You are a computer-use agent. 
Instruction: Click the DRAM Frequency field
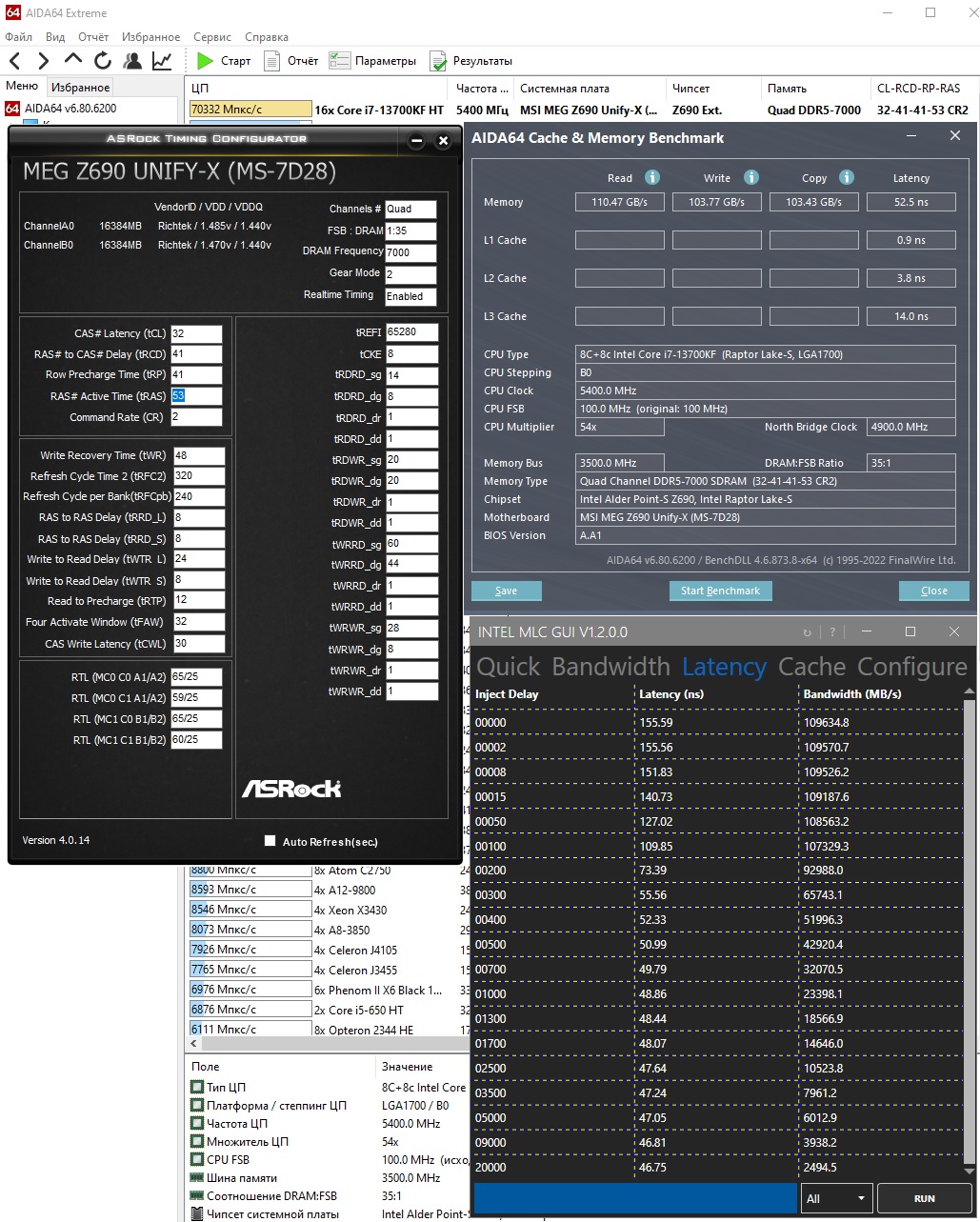pos(410,252)
